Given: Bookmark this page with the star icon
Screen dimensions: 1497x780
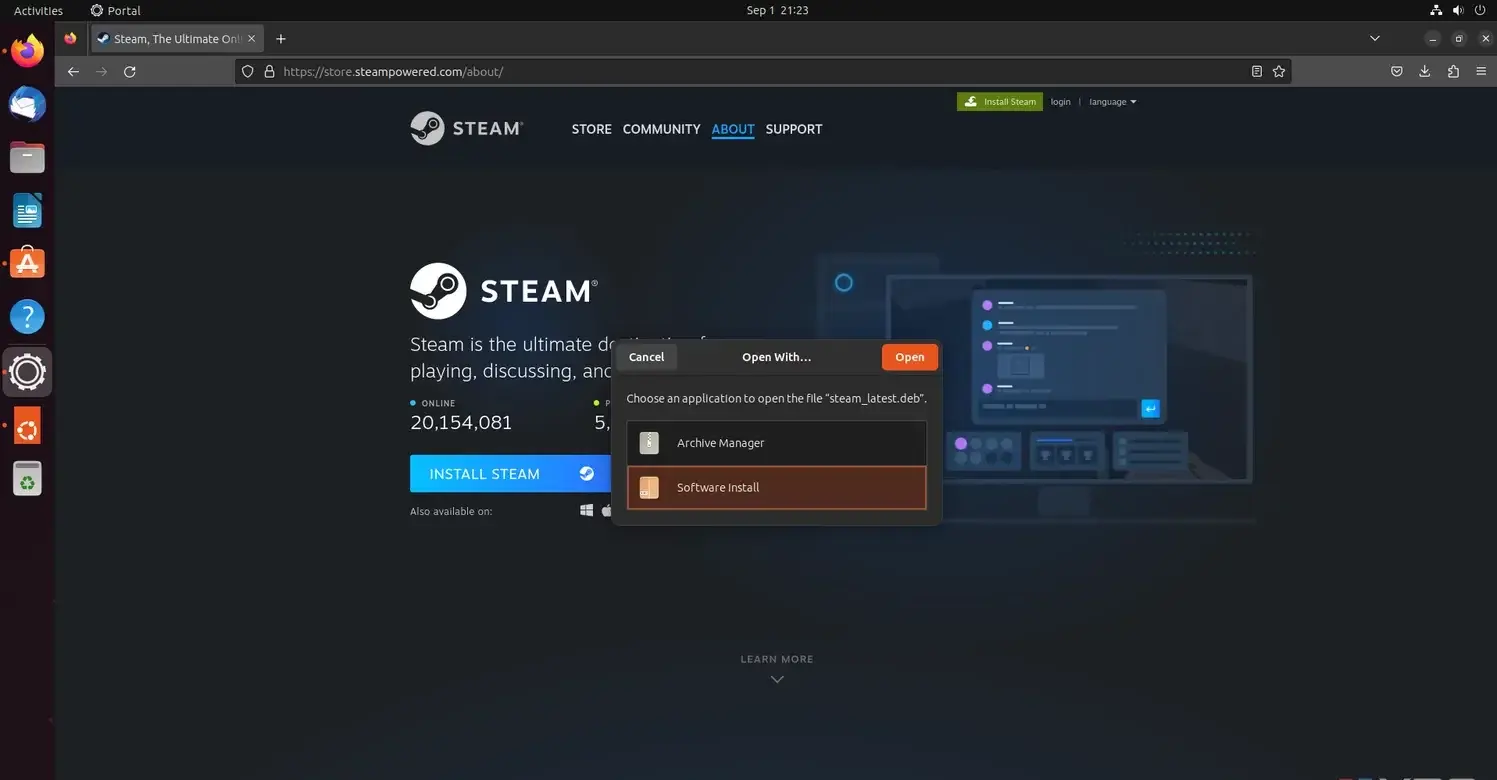Looking at the screenshot, I should (1279, 72).
